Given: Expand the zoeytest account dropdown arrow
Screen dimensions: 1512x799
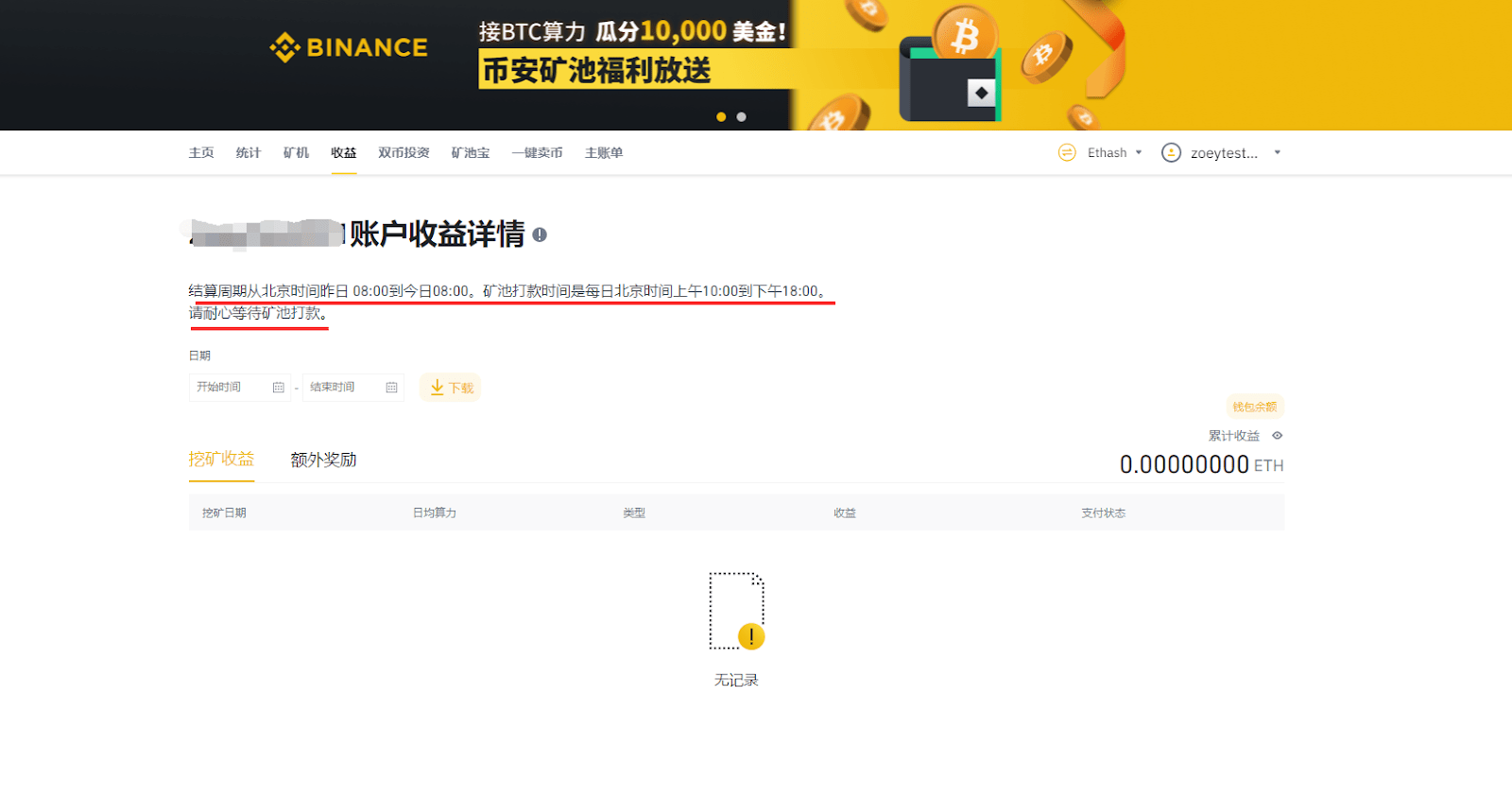Looking at the screenshot, I should pyautogui.click(x=1277, y=153).
